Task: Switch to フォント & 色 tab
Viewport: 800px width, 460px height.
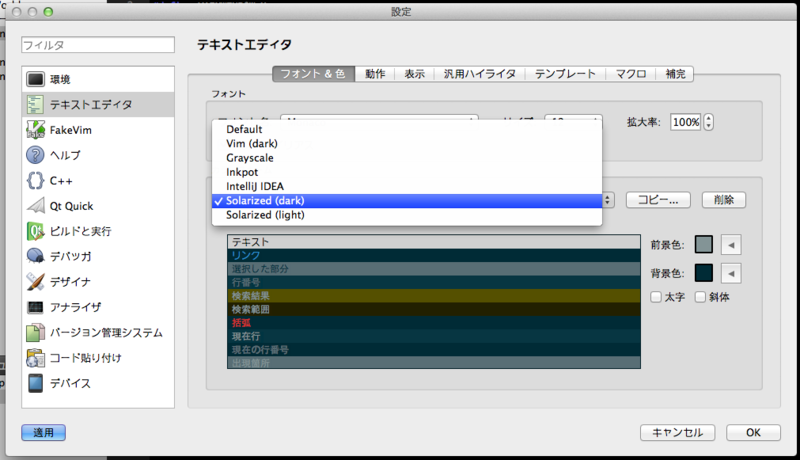Action: [313, 74]
